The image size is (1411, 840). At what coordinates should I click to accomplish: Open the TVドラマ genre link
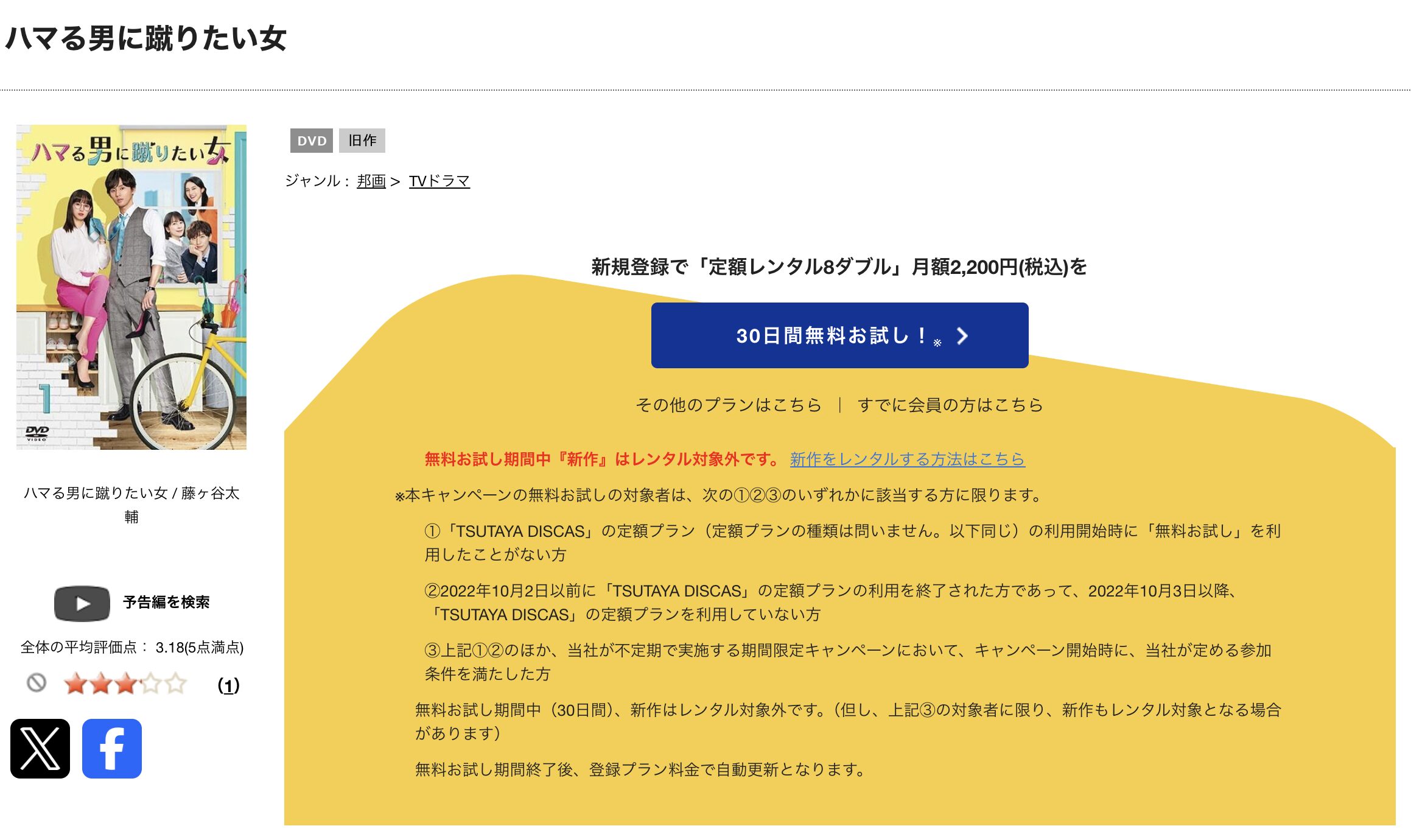click(x=439, y=181)
